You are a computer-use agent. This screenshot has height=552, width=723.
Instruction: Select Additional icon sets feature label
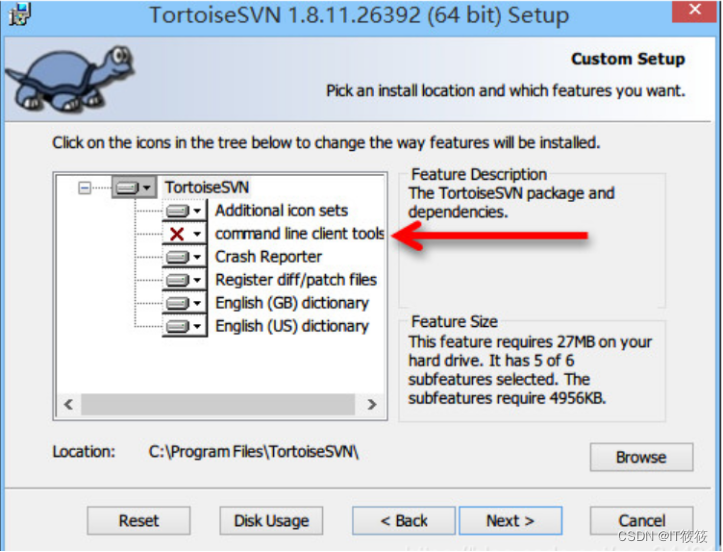(281, 211)
